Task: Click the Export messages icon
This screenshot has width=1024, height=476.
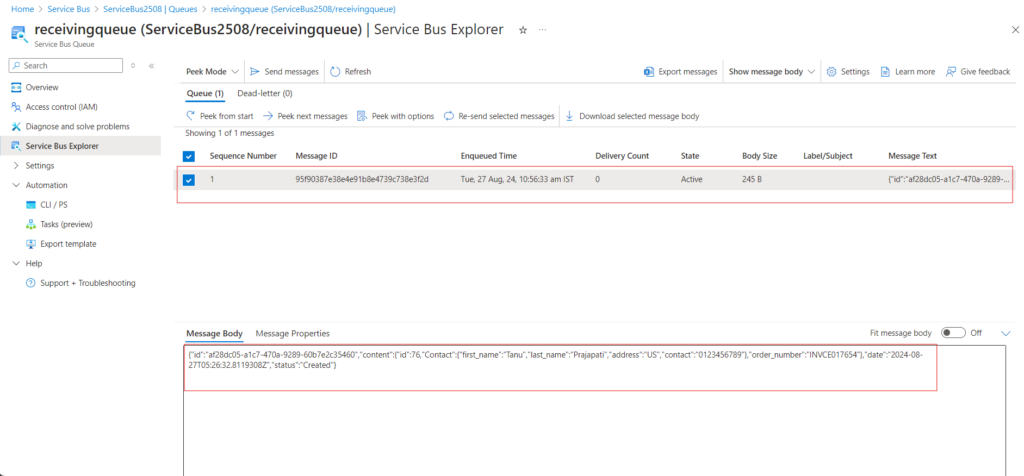Action: [648, 72]
